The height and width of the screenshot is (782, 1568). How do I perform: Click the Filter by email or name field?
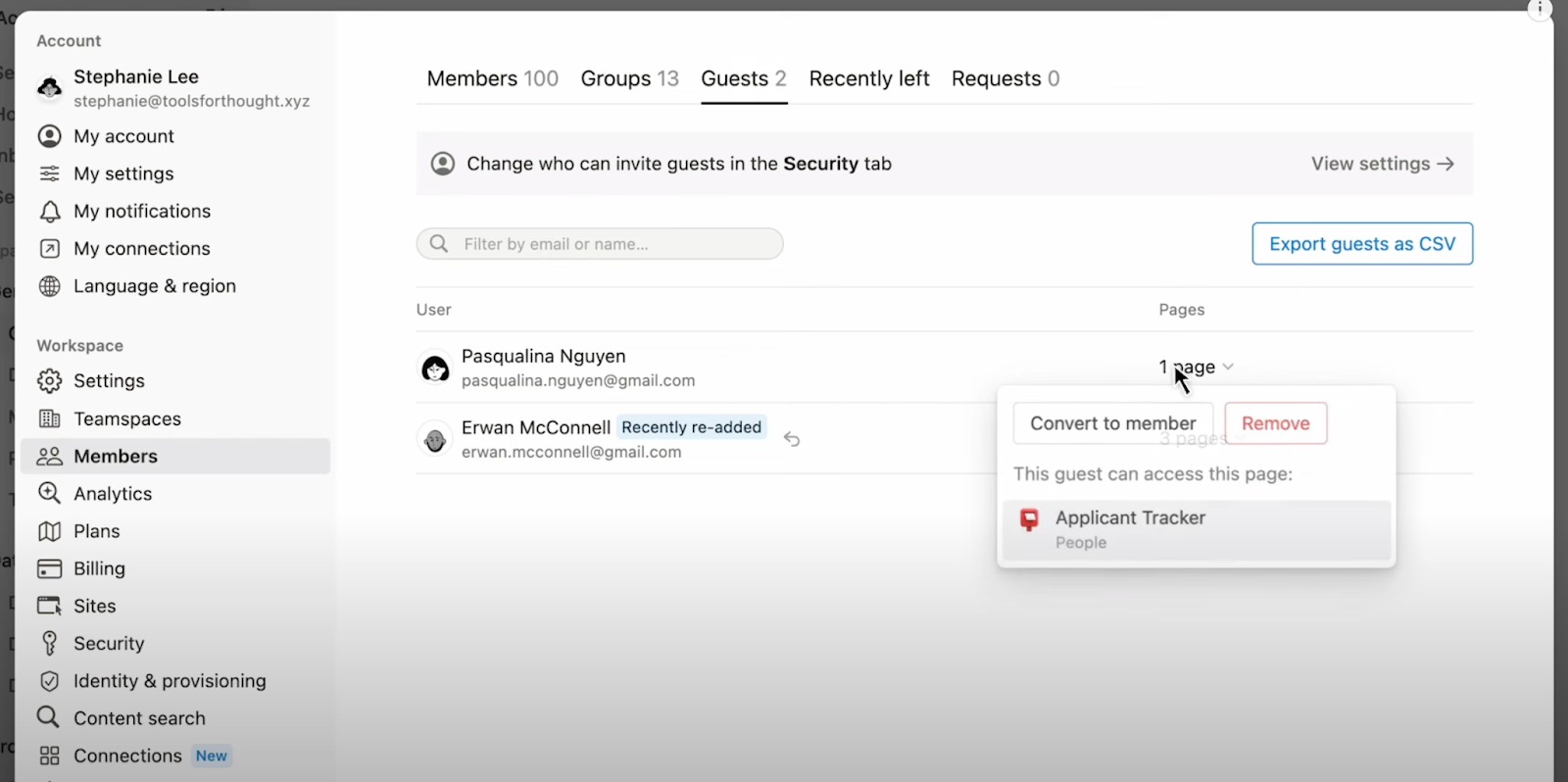coord(600,244)
